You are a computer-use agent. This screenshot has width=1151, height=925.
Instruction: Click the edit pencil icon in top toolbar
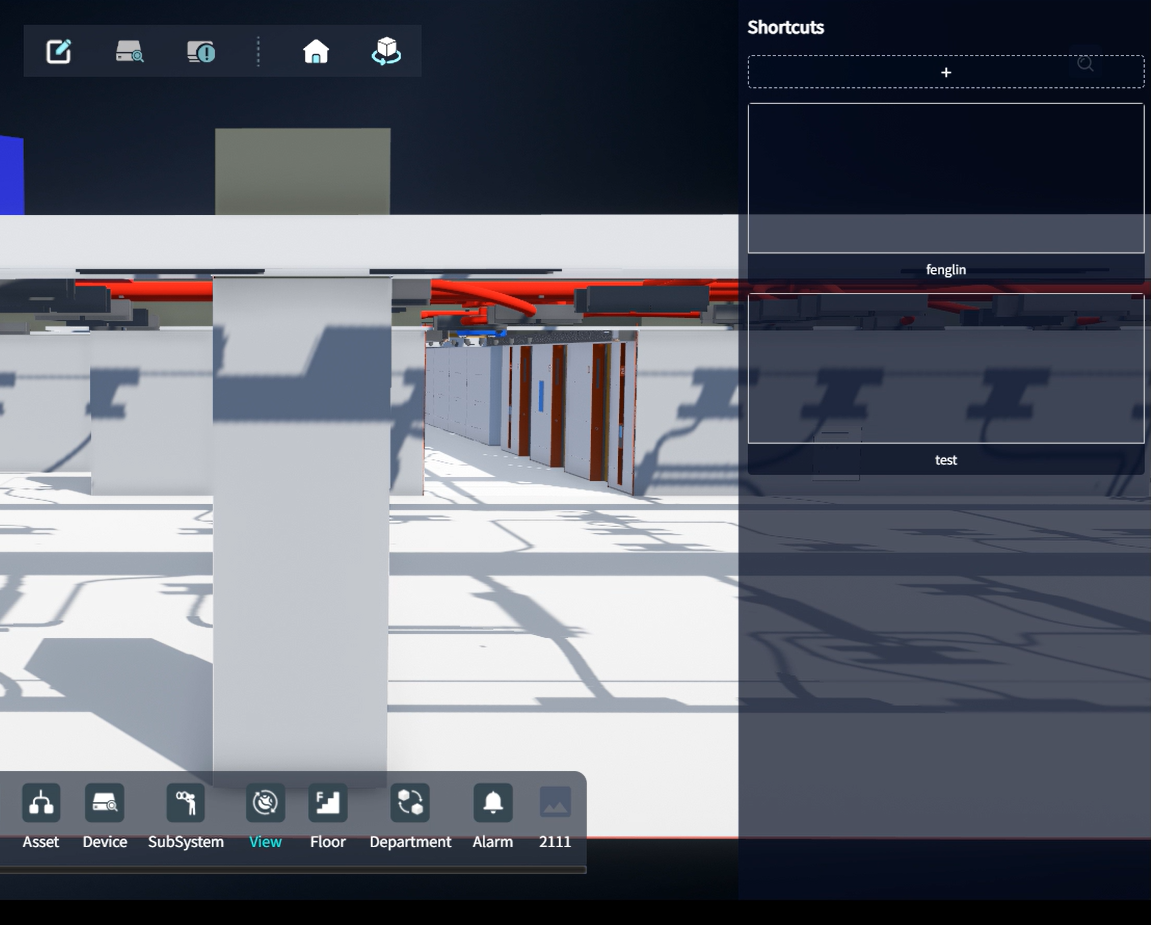59,51
